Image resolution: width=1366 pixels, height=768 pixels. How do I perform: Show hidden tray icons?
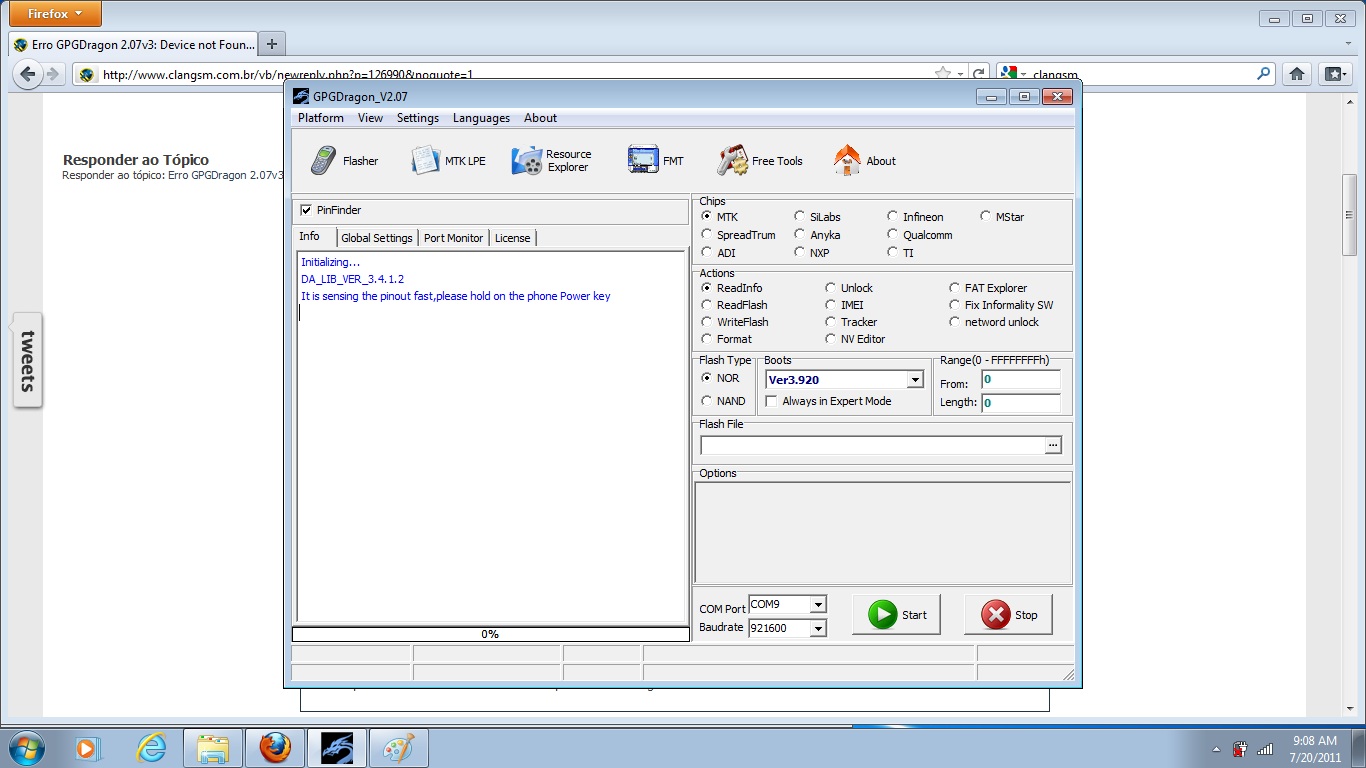(1217, 748)
